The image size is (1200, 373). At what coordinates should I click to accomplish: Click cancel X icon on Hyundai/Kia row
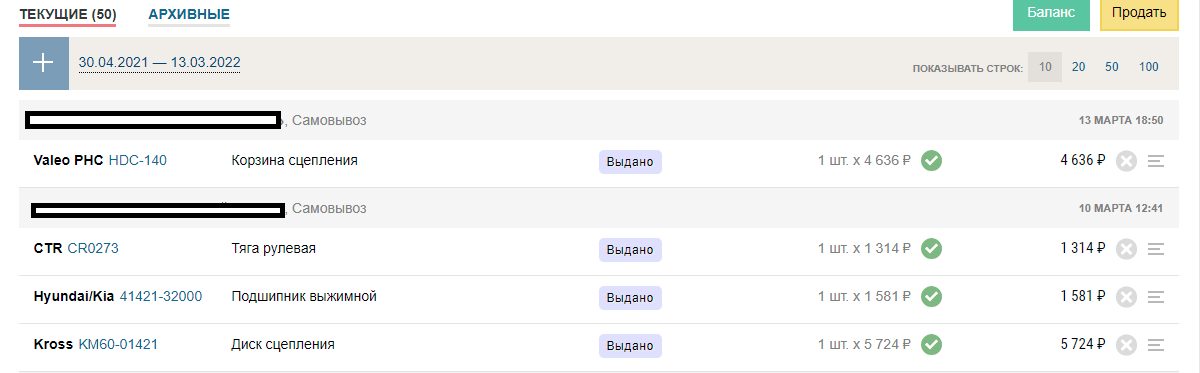coord(1127,297)
